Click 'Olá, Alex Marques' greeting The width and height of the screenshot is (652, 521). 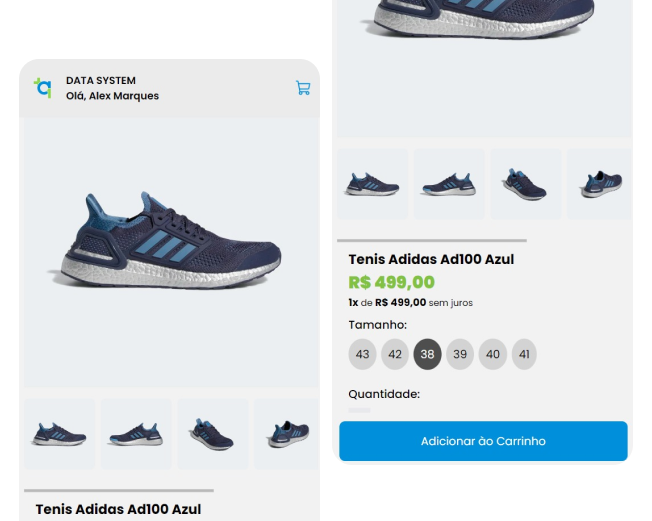[x=112, y=96]
